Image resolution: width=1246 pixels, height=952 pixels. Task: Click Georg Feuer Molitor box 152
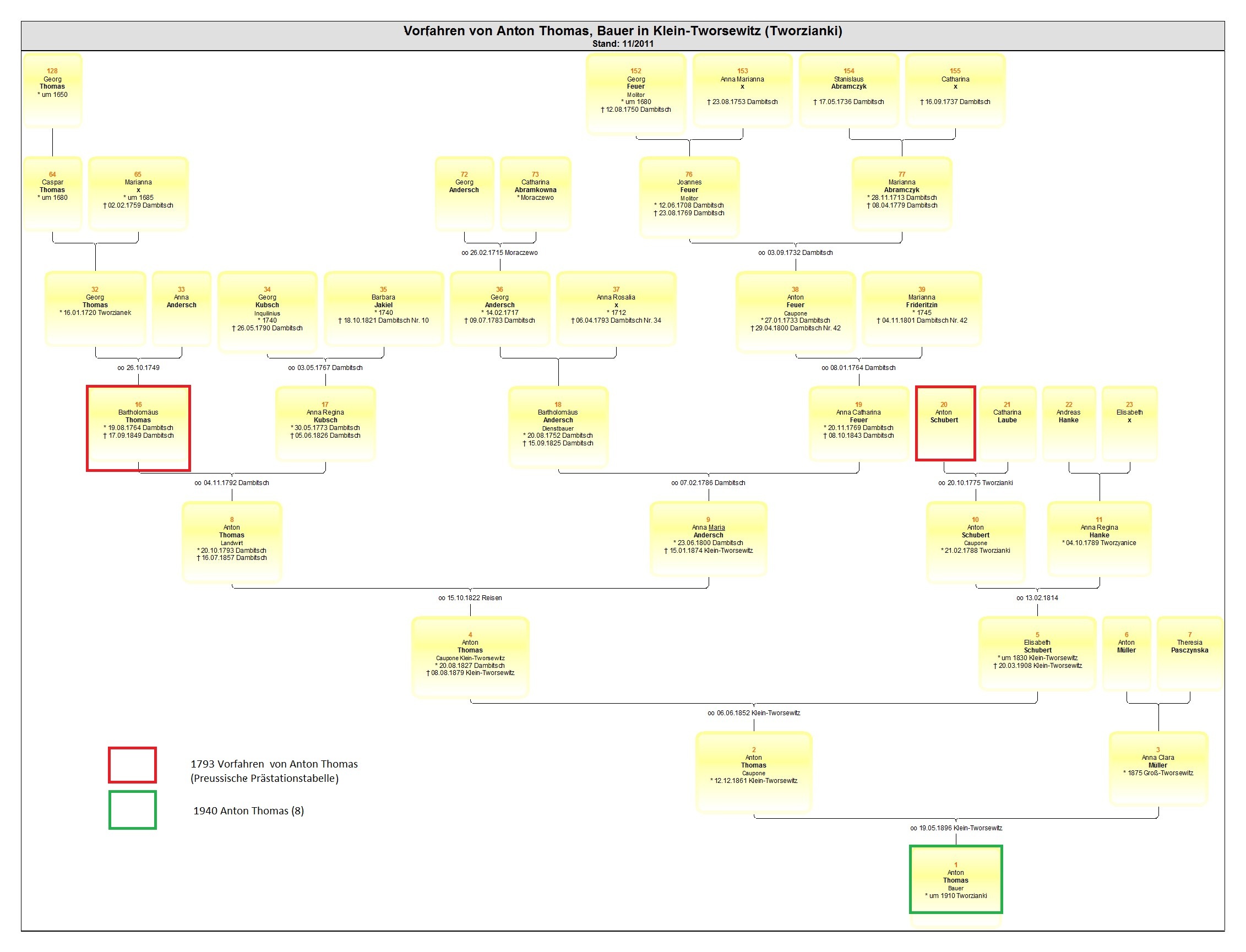point(636,94)
